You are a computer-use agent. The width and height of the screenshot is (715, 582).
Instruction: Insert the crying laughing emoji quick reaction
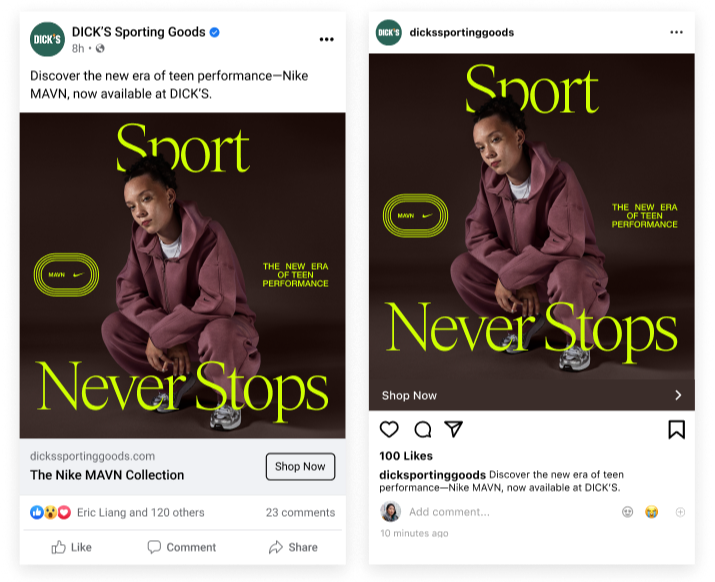(x=652, y=512)
